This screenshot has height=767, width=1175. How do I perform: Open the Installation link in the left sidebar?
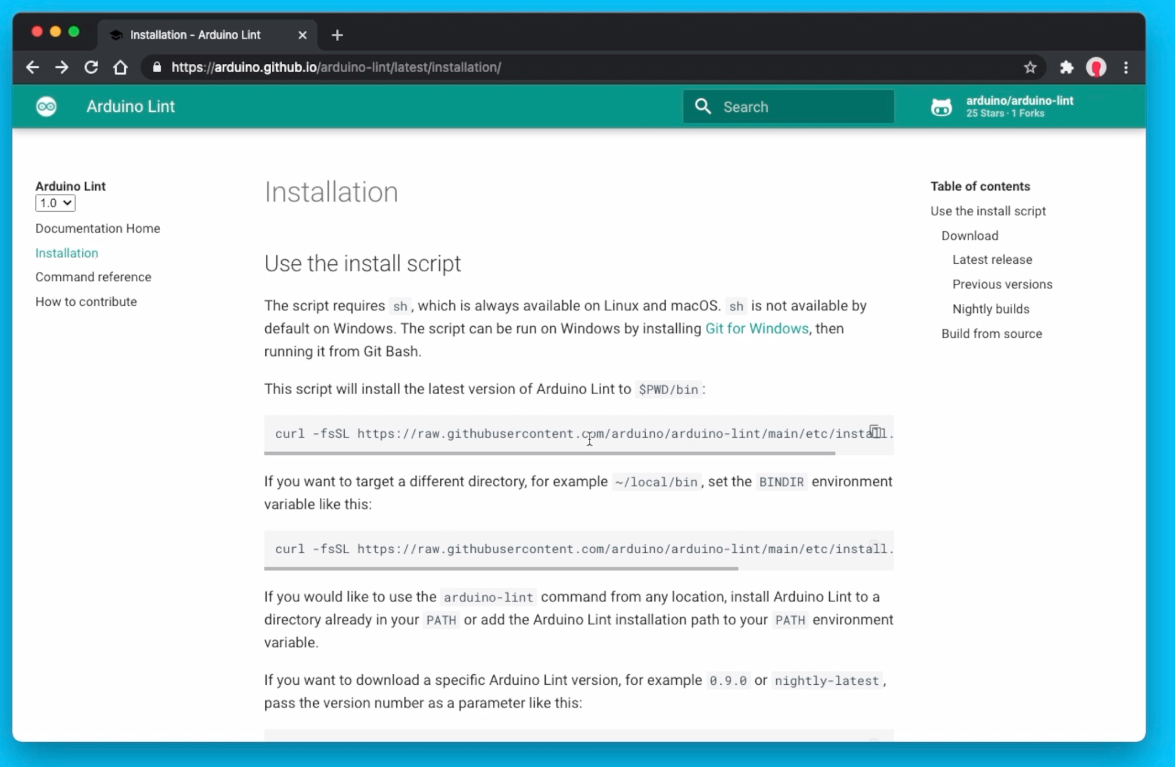(x=67, y=253)
